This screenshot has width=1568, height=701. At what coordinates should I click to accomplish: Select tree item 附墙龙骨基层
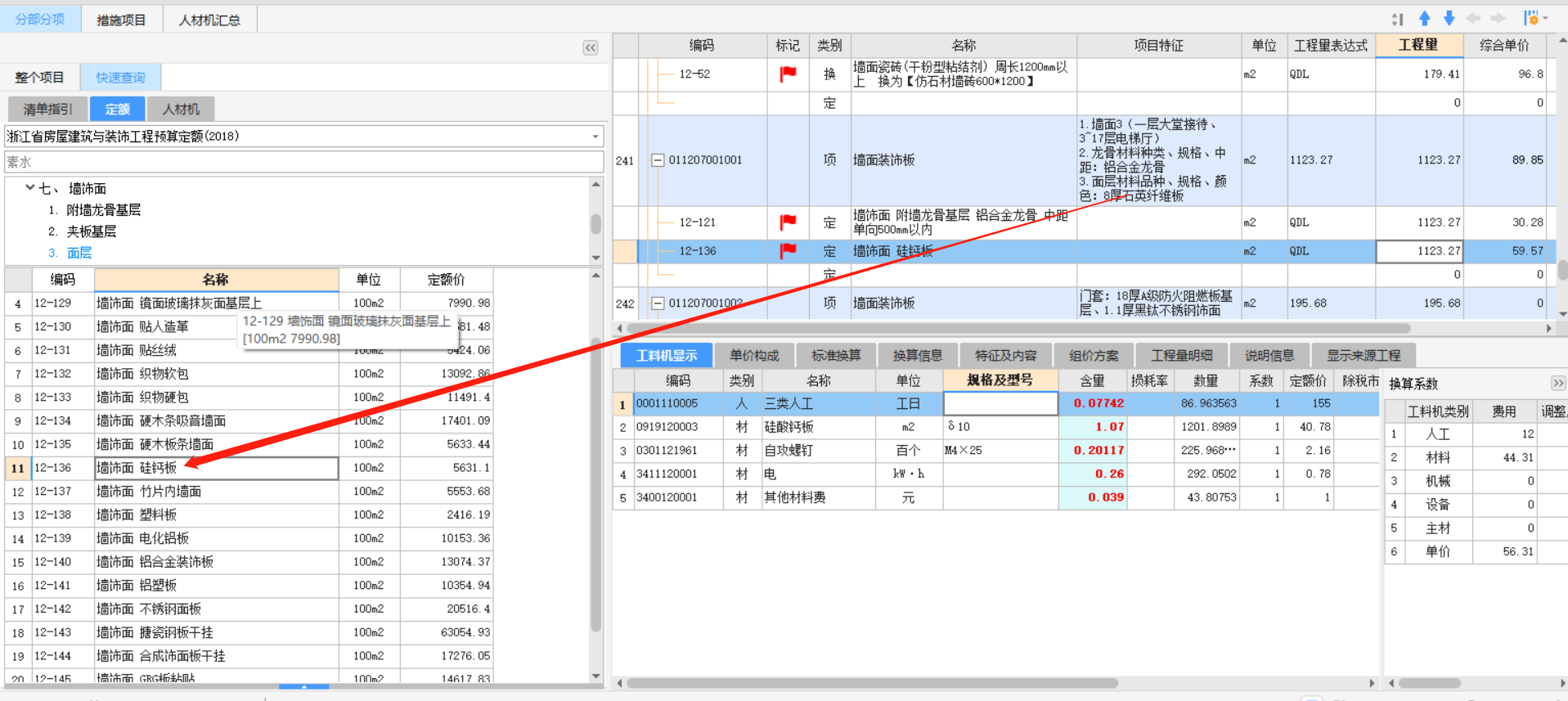tap(103, 210)
